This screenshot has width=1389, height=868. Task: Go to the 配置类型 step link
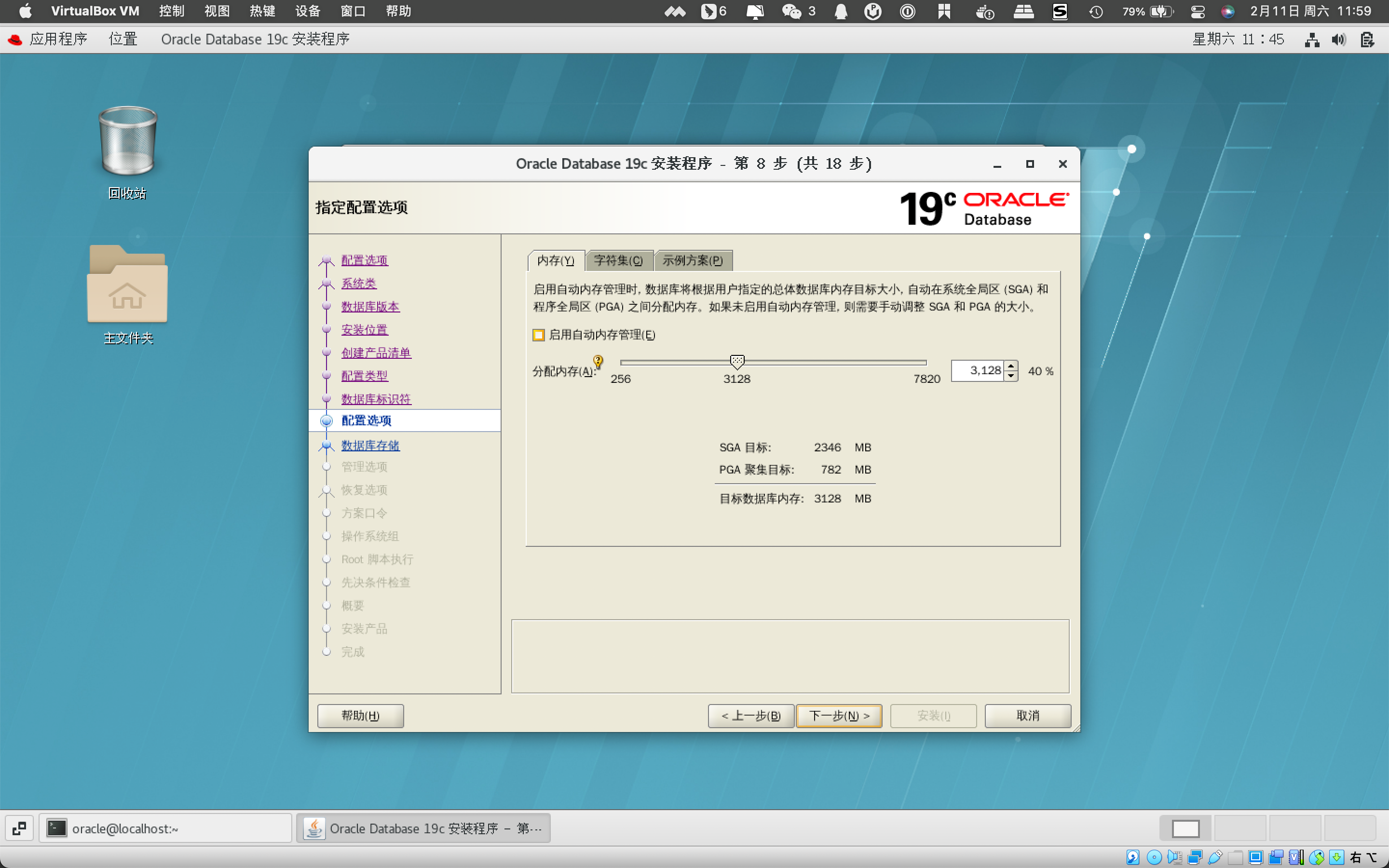(365, 376)
